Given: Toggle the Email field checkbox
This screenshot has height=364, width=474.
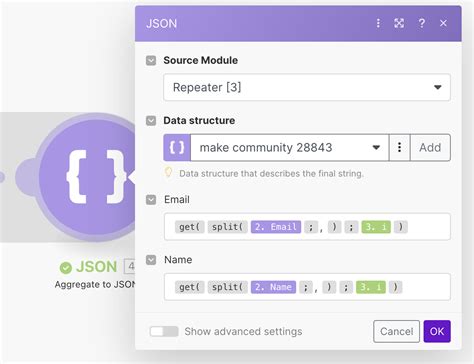Looking at the screenshot, I should point(151,200).
